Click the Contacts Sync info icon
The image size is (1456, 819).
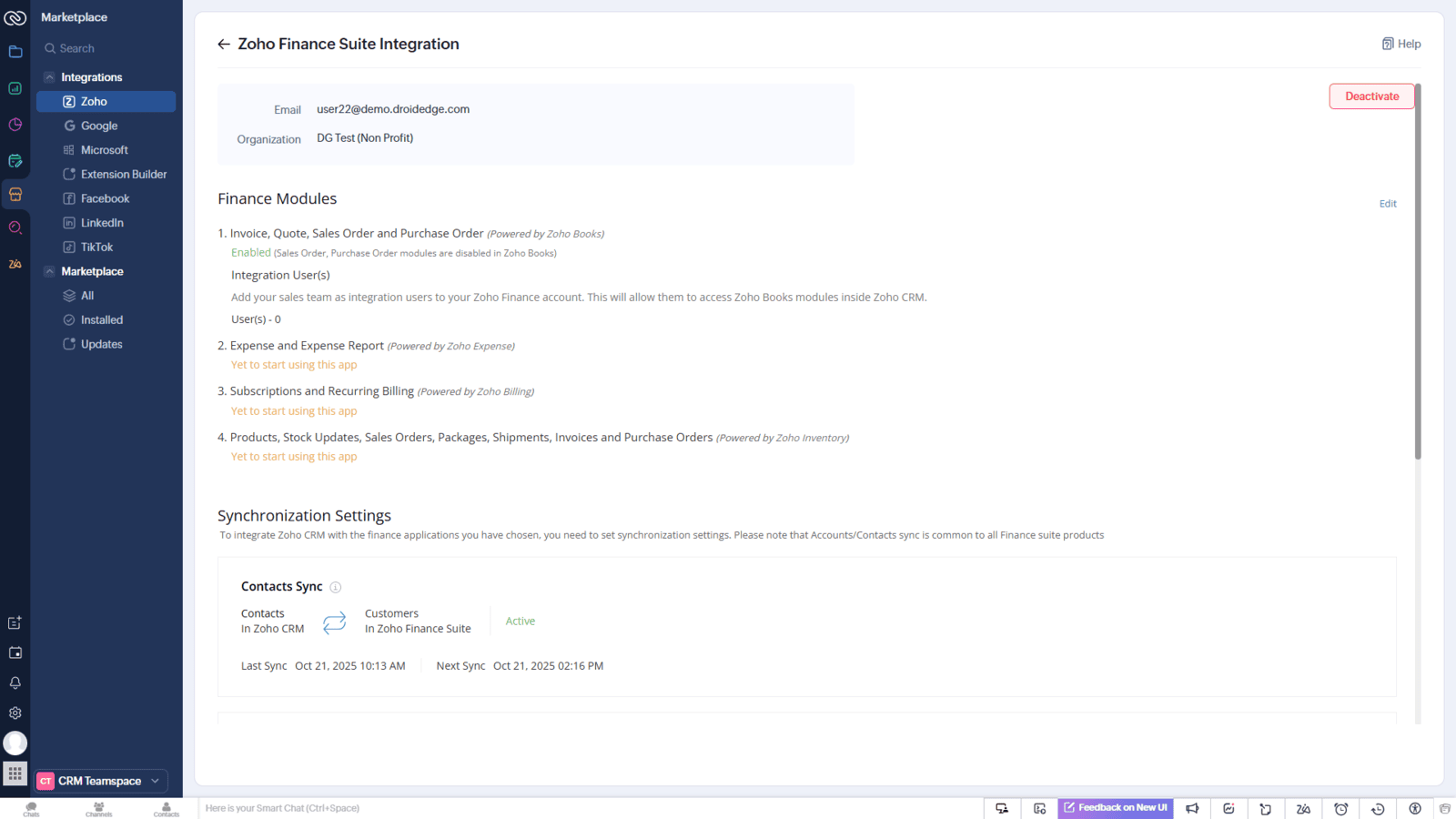coord(336,587)
